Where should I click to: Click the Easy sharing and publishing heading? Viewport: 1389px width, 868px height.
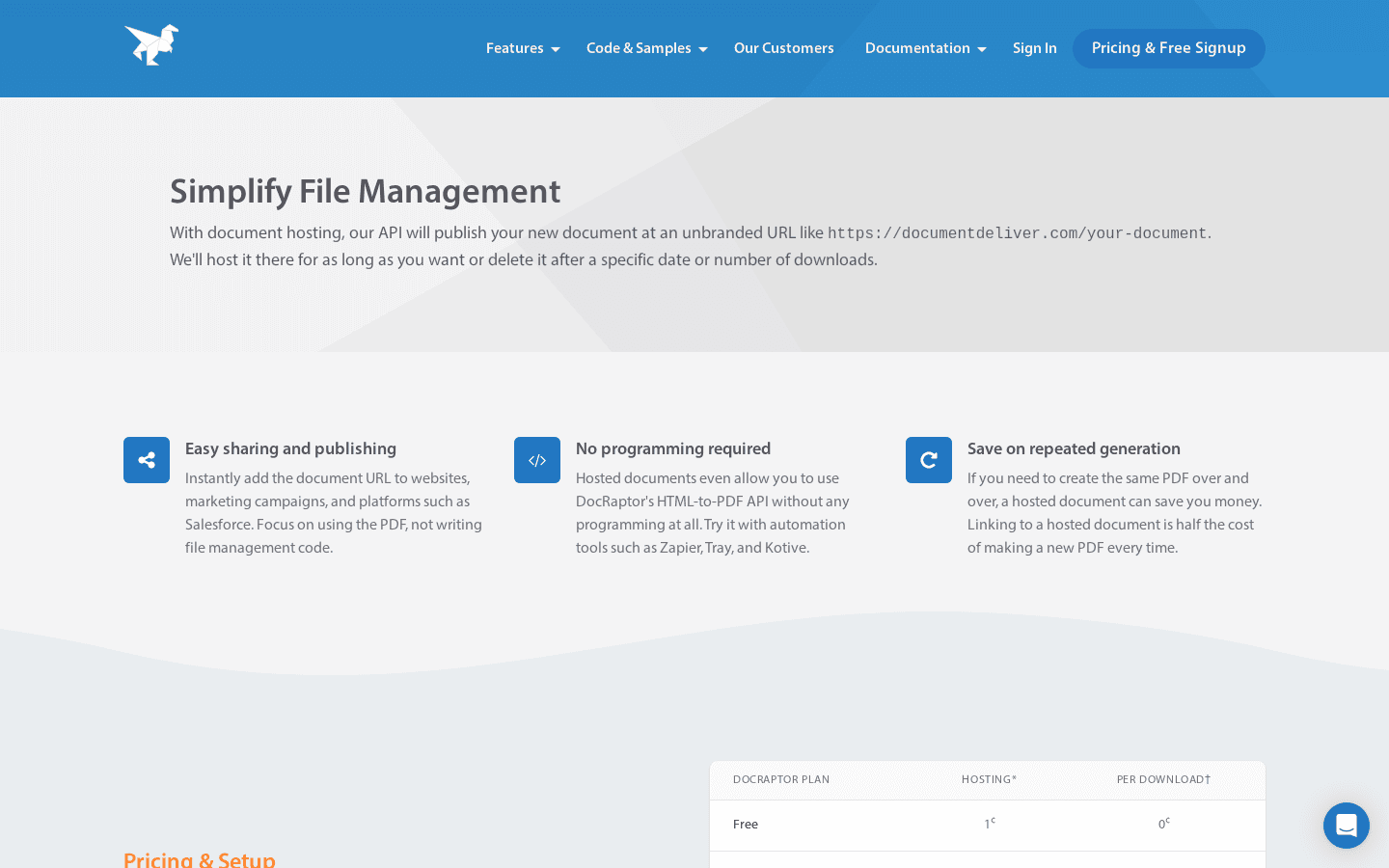(290, 448)
